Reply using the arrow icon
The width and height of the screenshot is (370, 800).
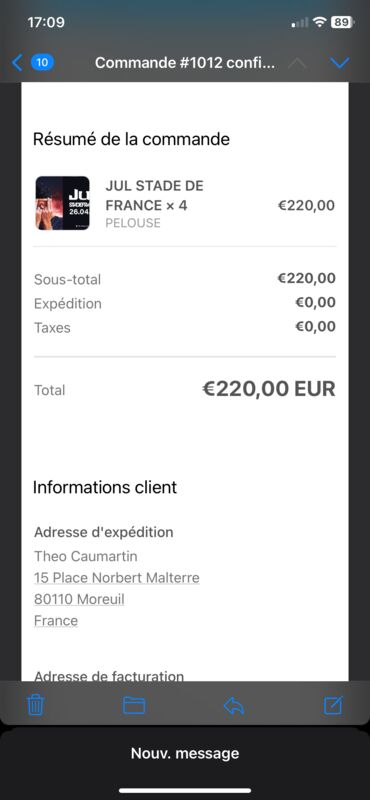(x=234, y=705)
